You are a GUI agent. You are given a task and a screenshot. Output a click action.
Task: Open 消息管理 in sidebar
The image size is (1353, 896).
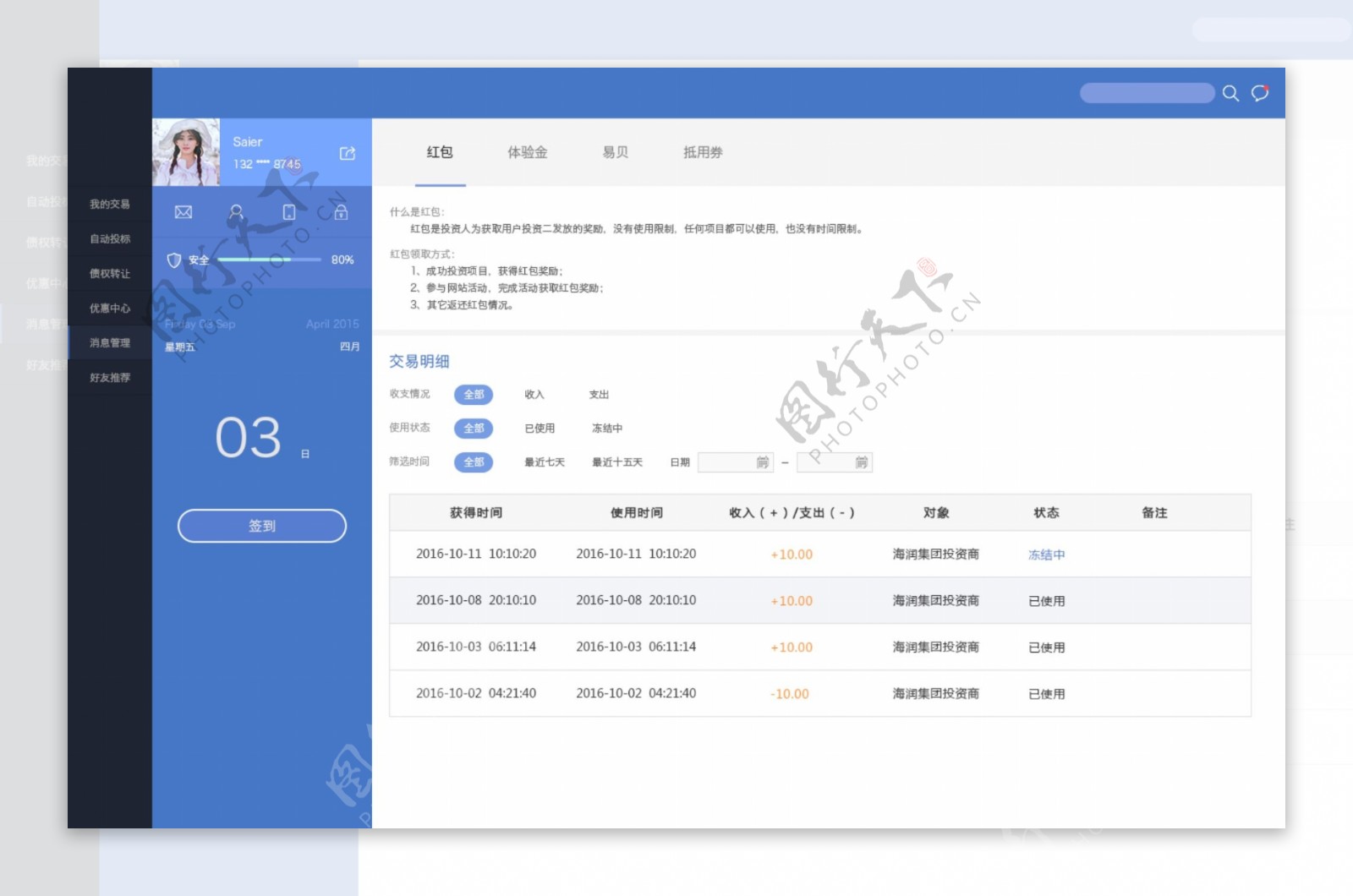[110, 342]
